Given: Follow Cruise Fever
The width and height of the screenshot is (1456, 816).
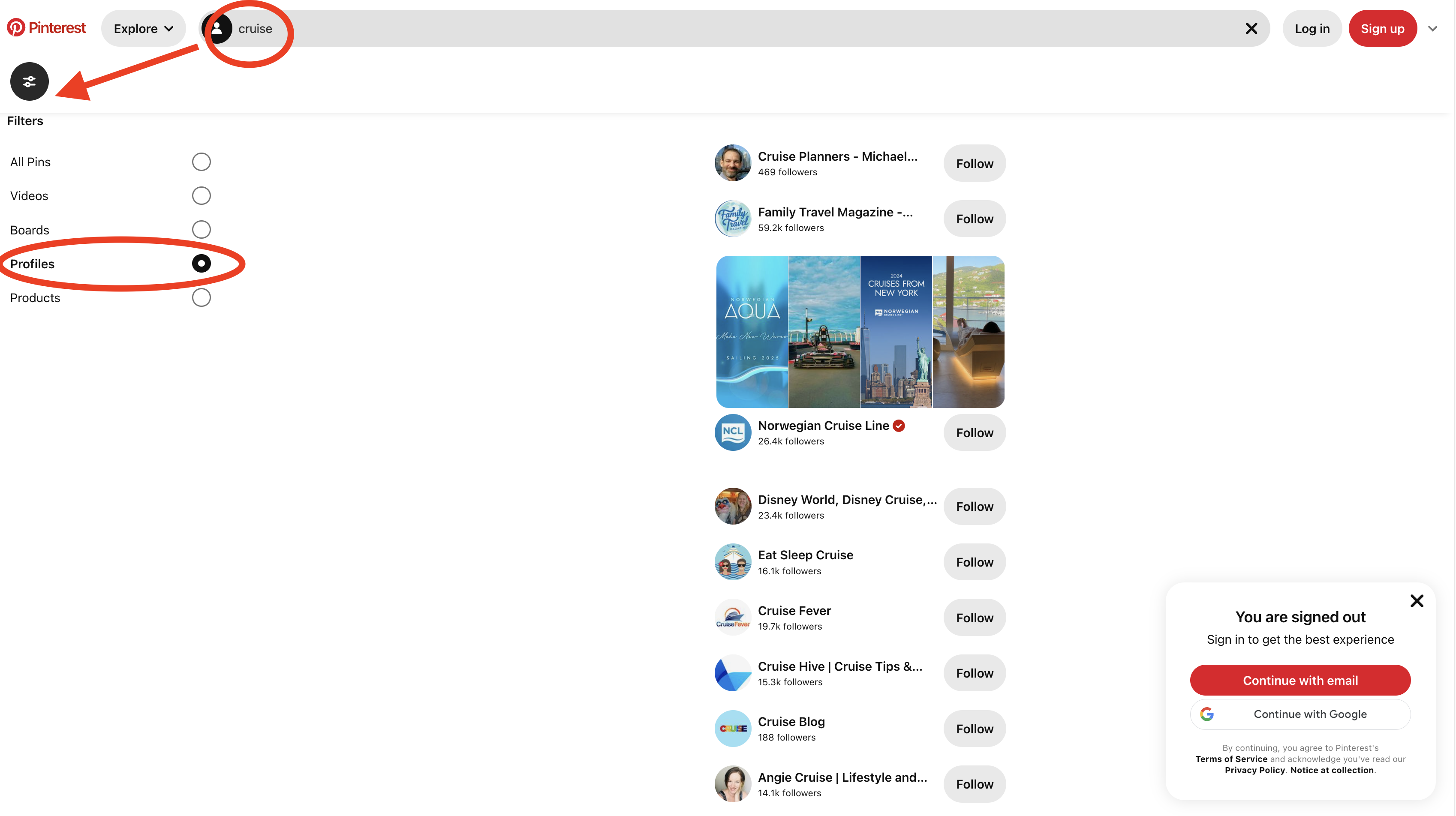Looking at the screenshot, I should click(x=975, y=618).
